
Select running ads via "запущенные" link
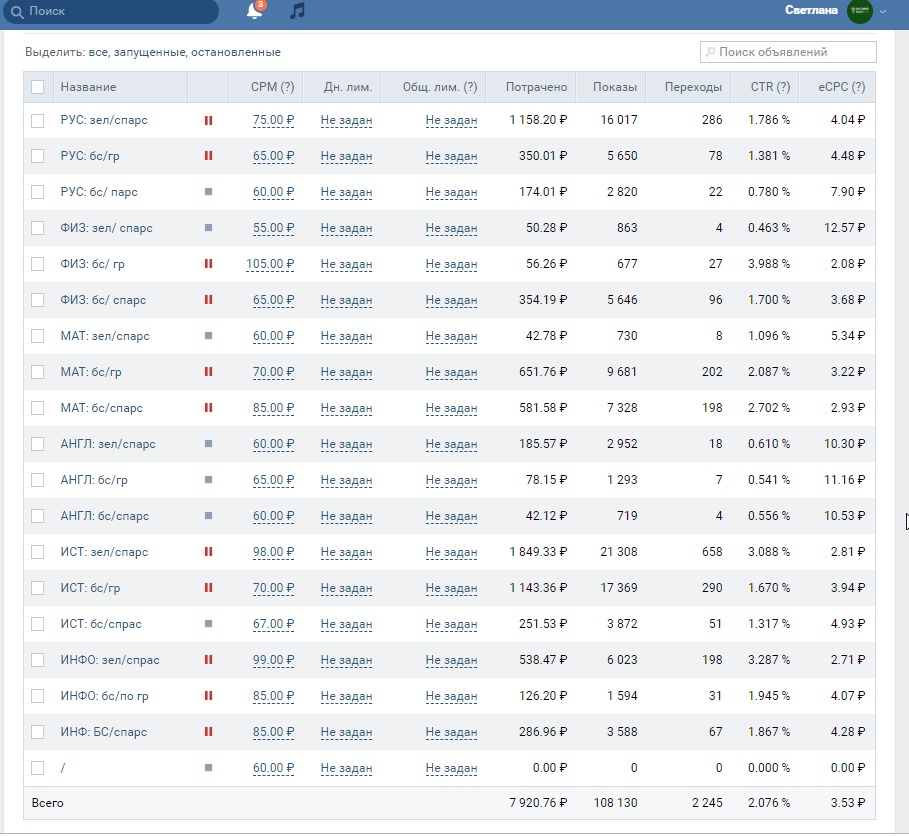pyautogui.click(x=150, y=52)
